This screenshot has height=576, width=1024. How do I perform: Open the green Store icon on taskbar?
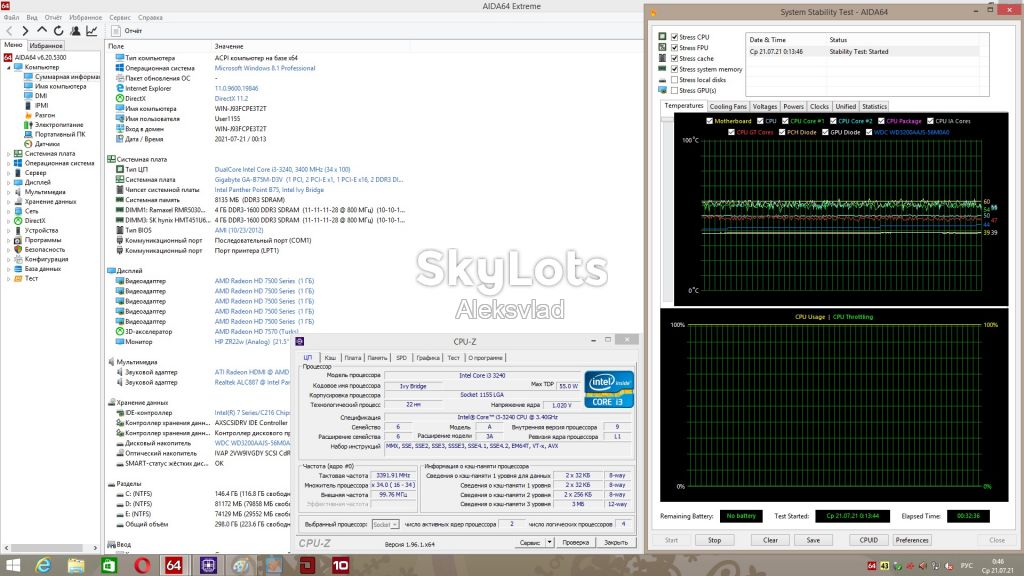(x=108, y=566)
